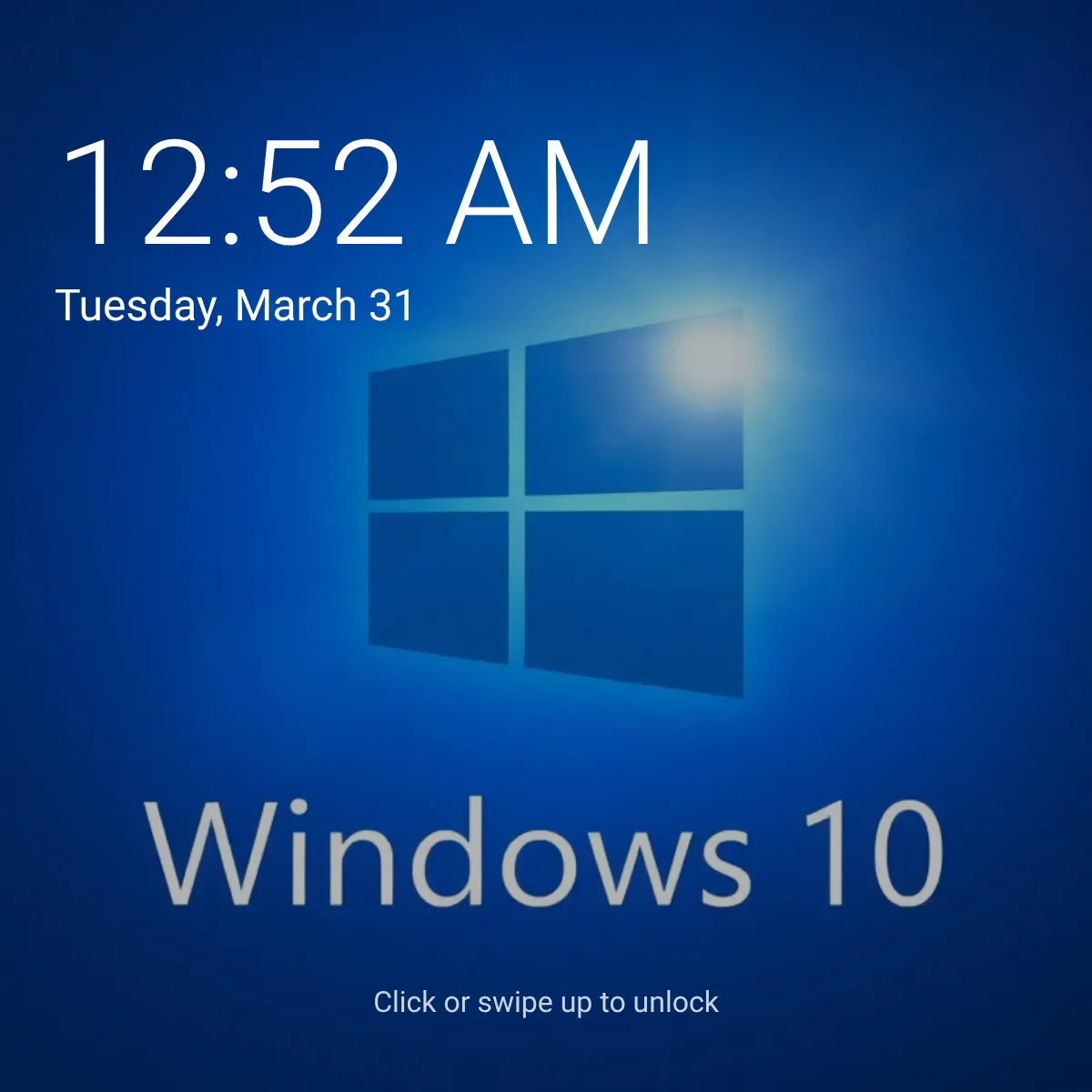Click the Tuesday, March 31 date text
This screenshot has height=1092, width=1092.
coord(235,306)
